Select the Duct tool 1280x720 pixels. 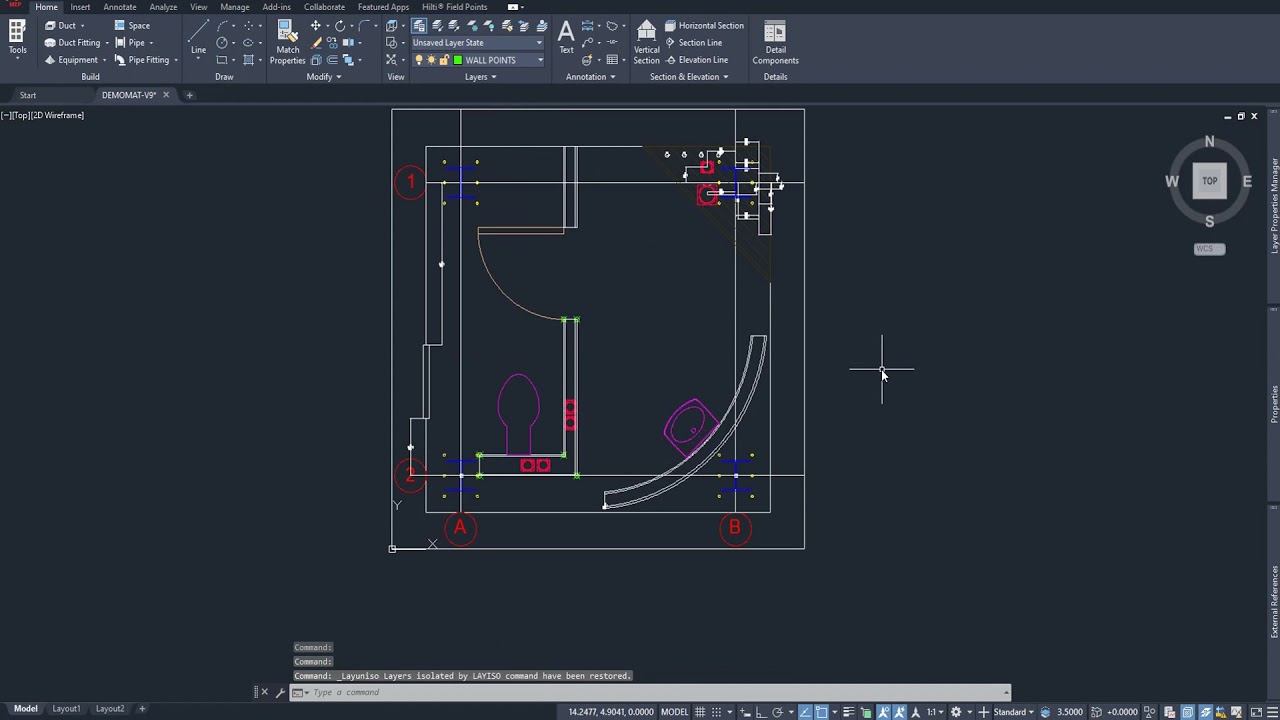(x=60, y=25)
